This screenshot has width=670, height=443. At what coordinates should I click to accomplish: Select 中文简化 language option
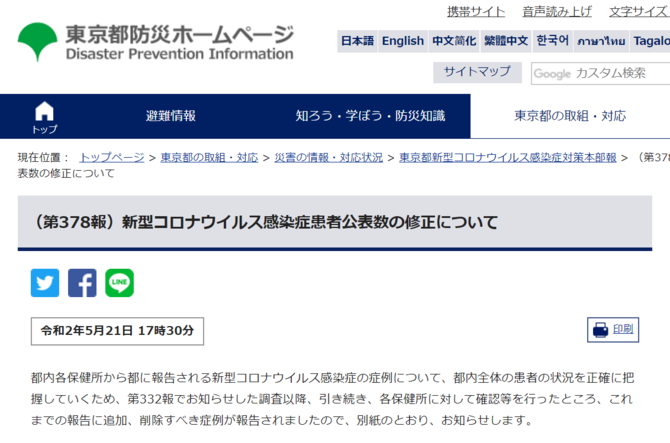(454, 41)
